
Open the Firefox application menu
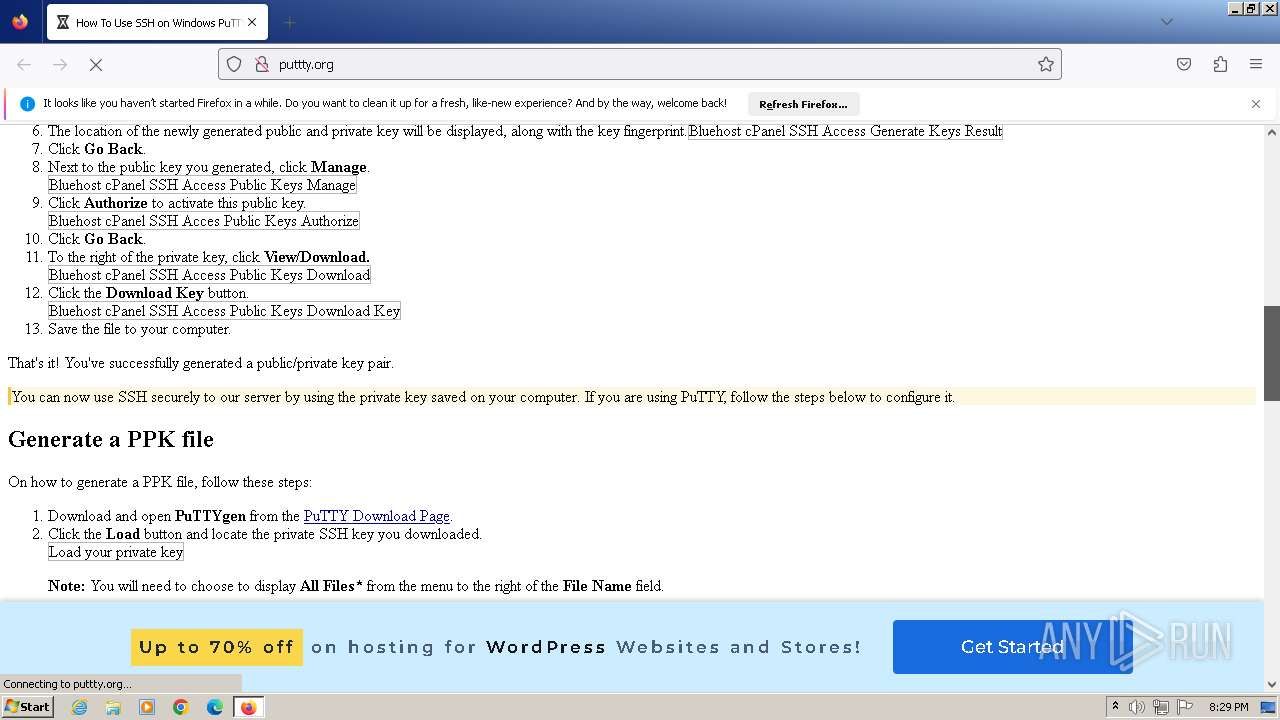[1256, 64]
